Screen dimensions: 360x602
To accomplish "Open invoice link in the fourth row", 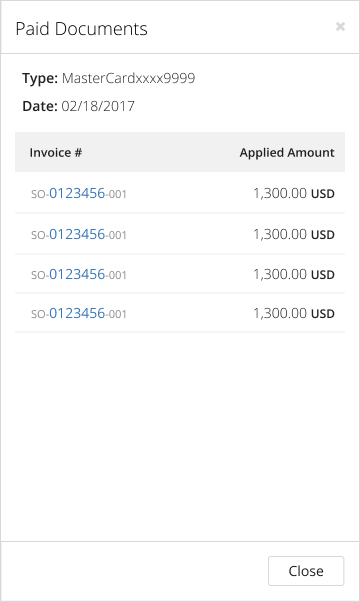I will (x=79, y=313).
